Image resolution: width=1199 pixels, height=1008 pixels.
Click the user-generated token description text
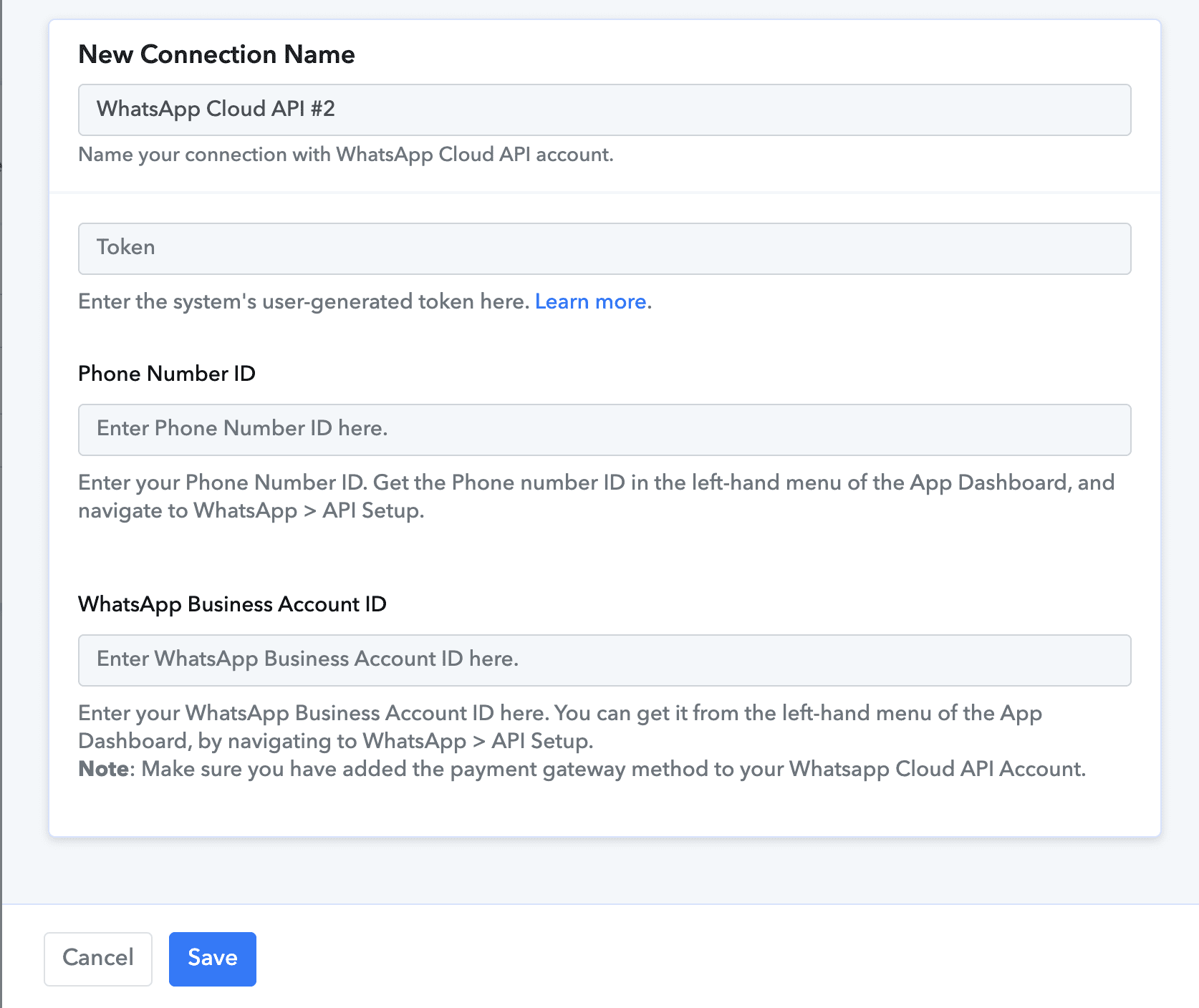click(304, 301)
